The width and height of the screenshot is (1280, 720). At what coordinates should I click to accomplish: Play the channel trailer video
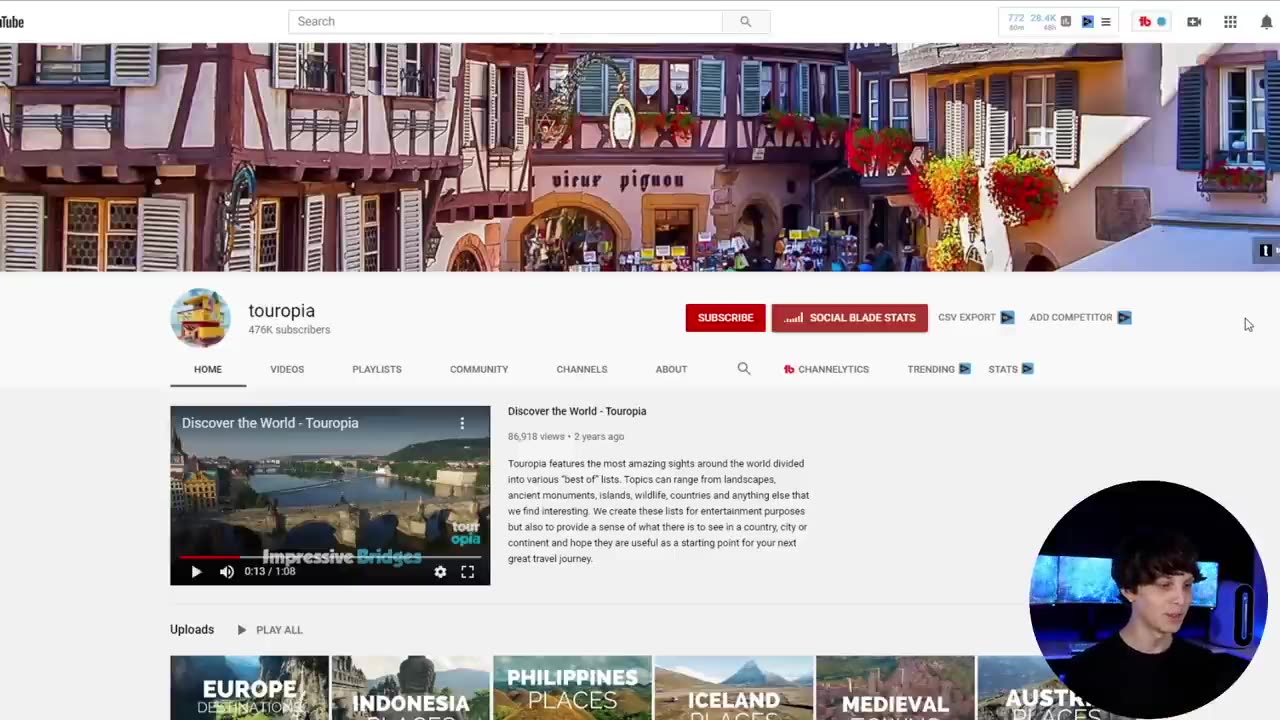coord(196,572)
